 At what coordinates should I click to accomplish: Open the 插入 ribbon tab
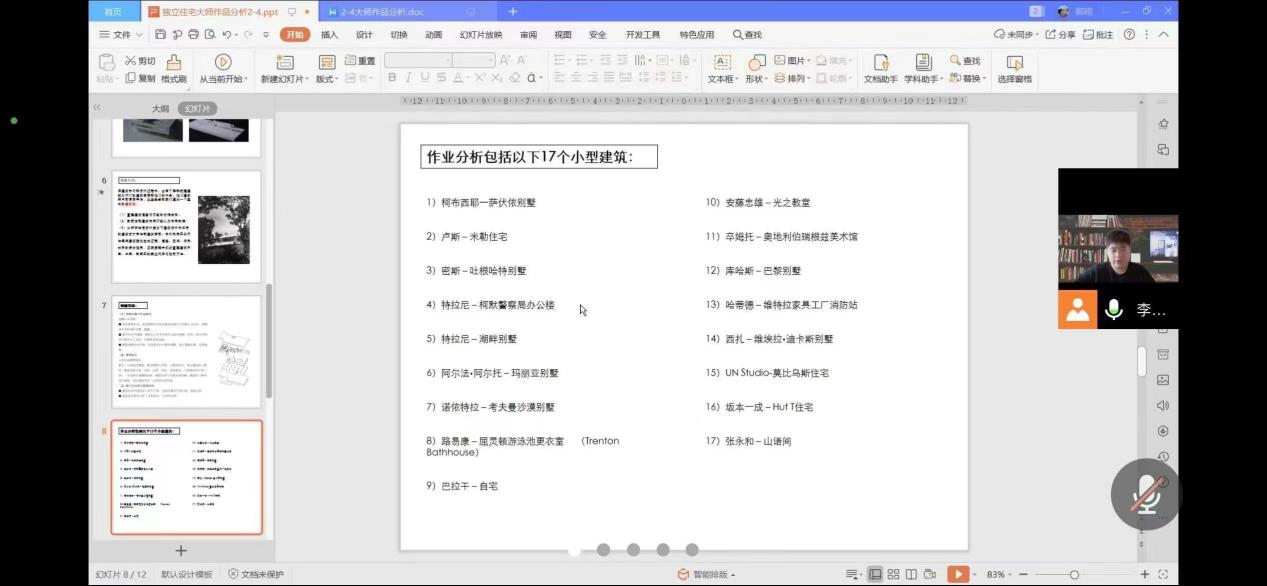click(329, 34)
